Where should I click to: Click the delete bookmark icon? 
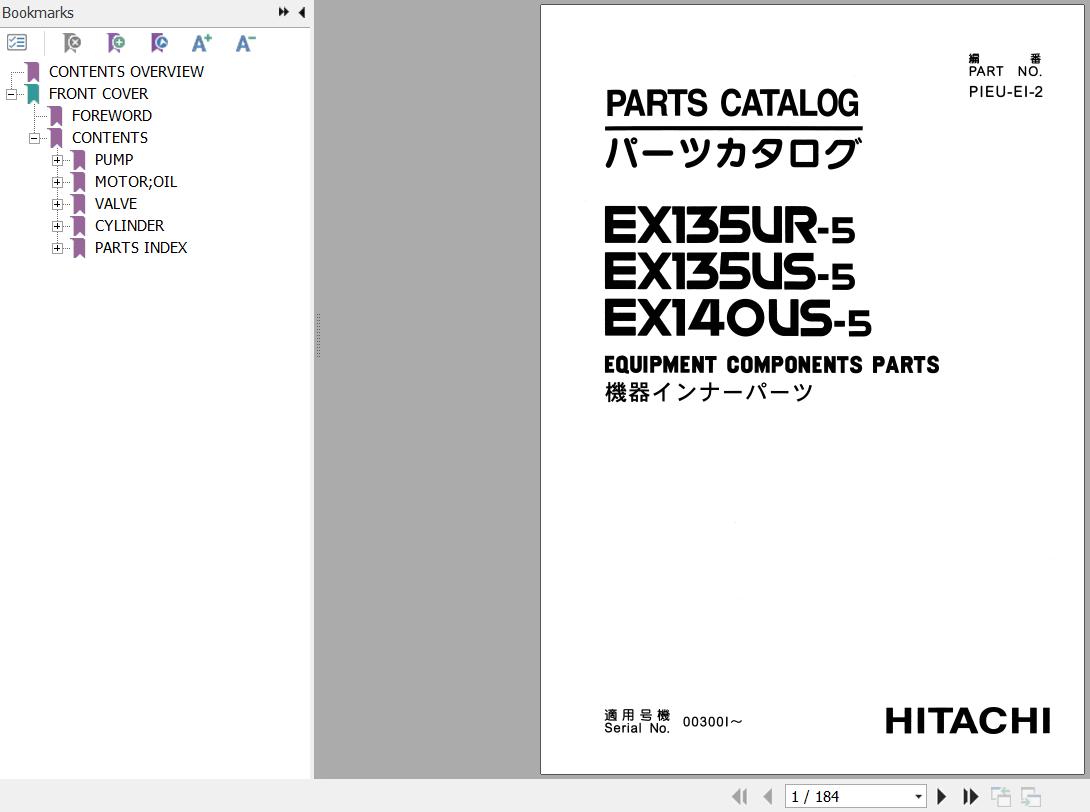pos(71,43)
